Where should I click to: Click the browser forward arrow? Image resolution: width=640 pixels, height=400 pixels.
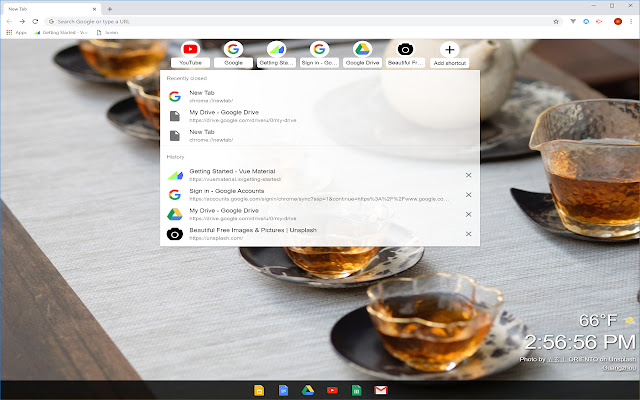click(22, 21)
